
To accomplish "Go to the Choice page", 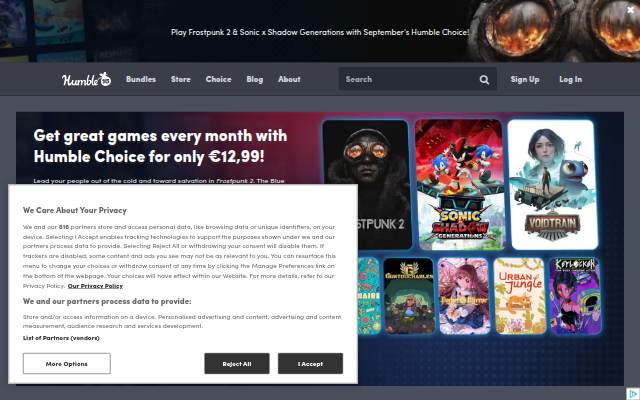I will tap(218, 79).
